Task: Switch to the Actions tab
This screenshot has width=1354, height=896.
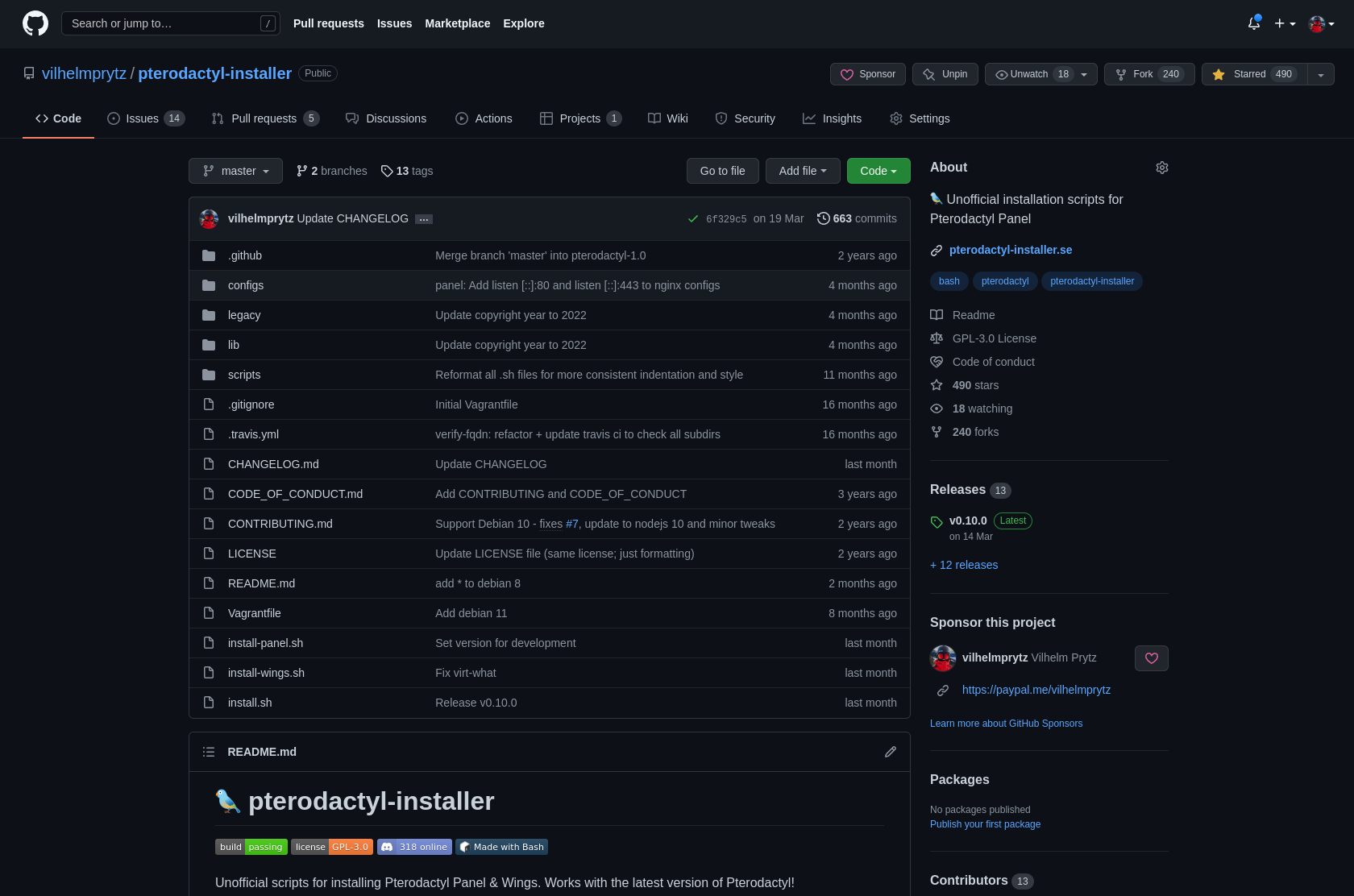Action: 484,118
